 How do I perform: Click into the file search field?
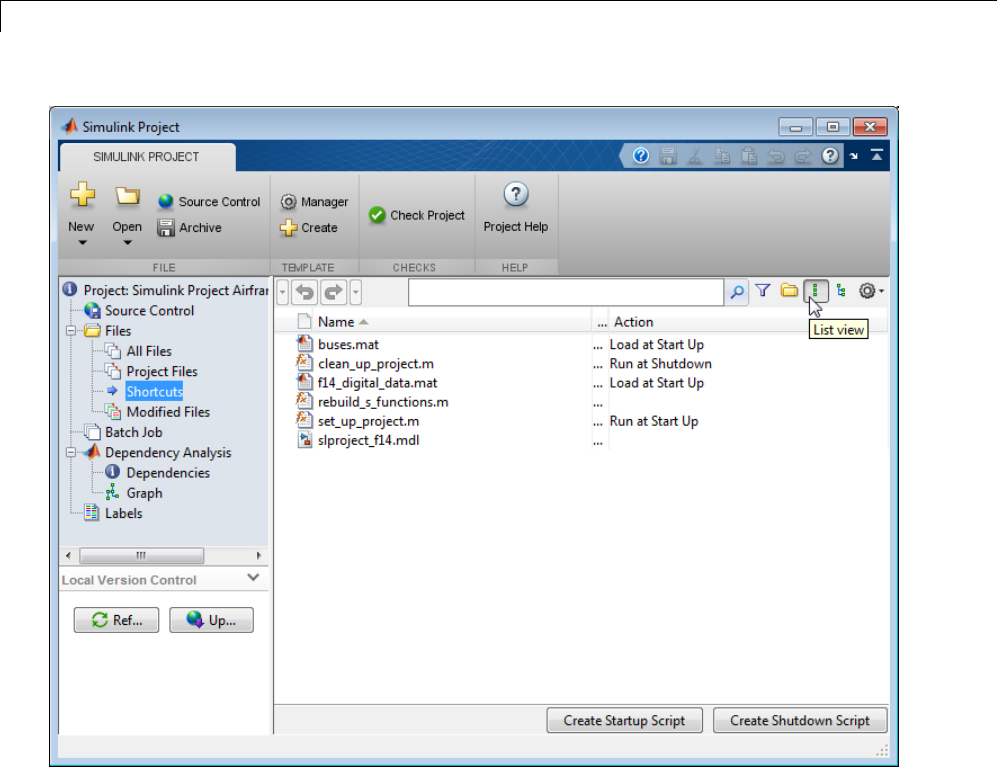[566, 292]
